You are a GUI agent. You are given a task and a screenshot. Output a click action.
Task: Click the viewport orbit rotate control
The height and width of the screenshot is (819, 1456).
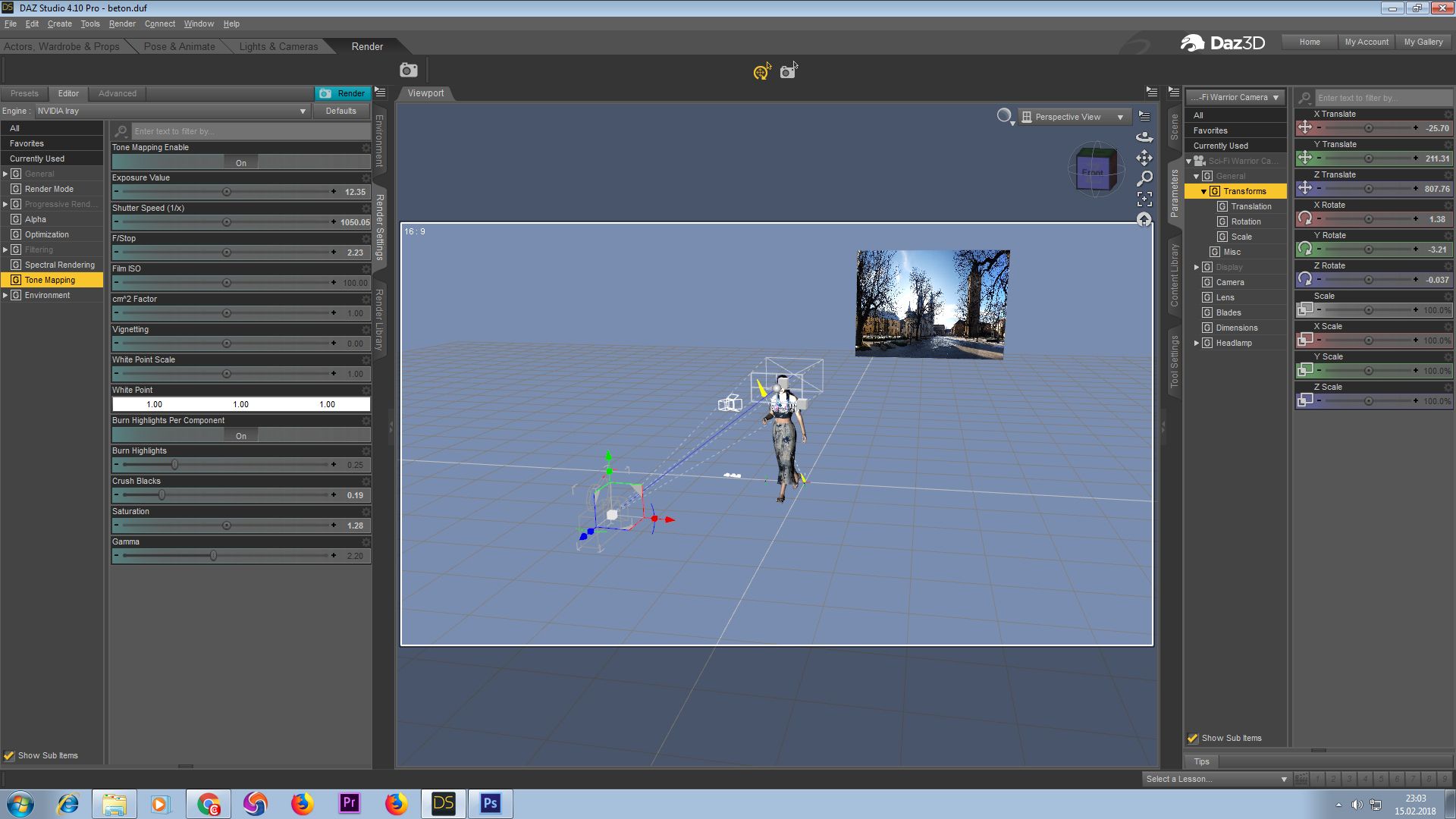[1144, 137]
